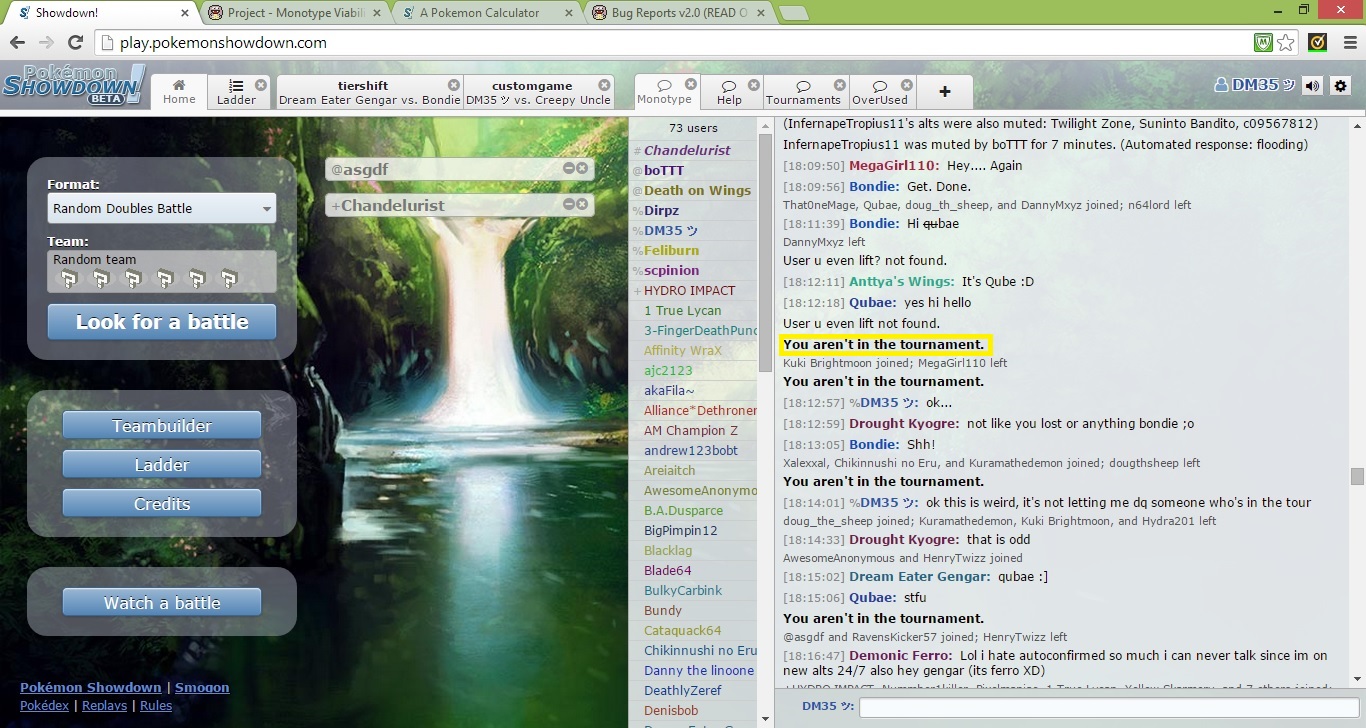Close the +Chandelurist private message
The width and height of the screenshot is (1366, 728).
582,204
